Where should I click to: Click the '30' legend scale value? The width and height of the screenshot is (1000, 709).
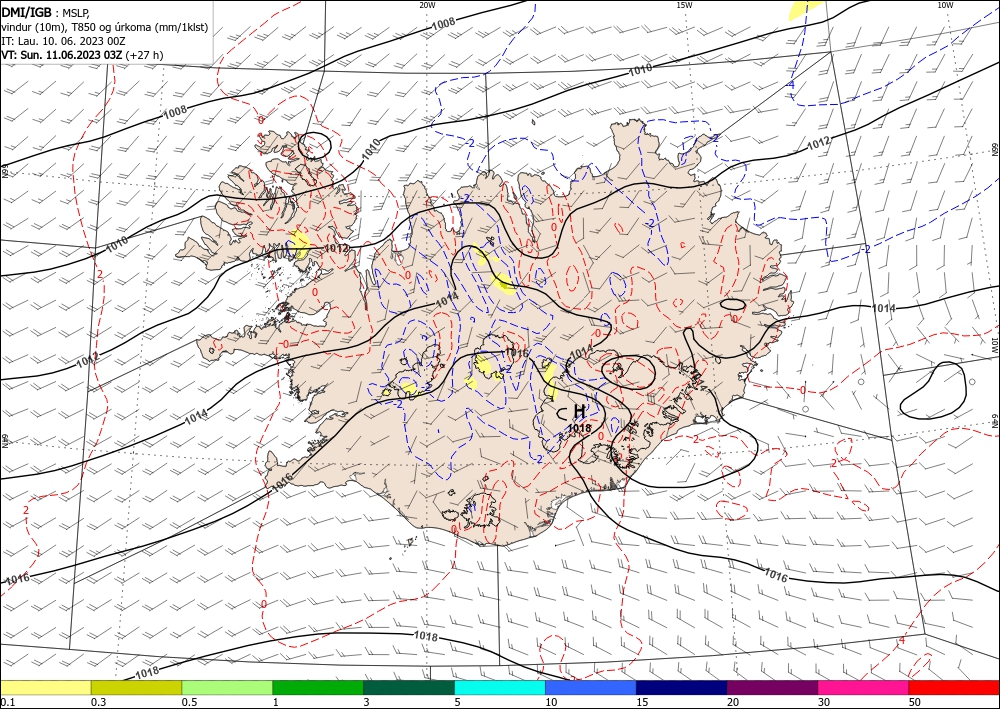click(x=824, y=702)
